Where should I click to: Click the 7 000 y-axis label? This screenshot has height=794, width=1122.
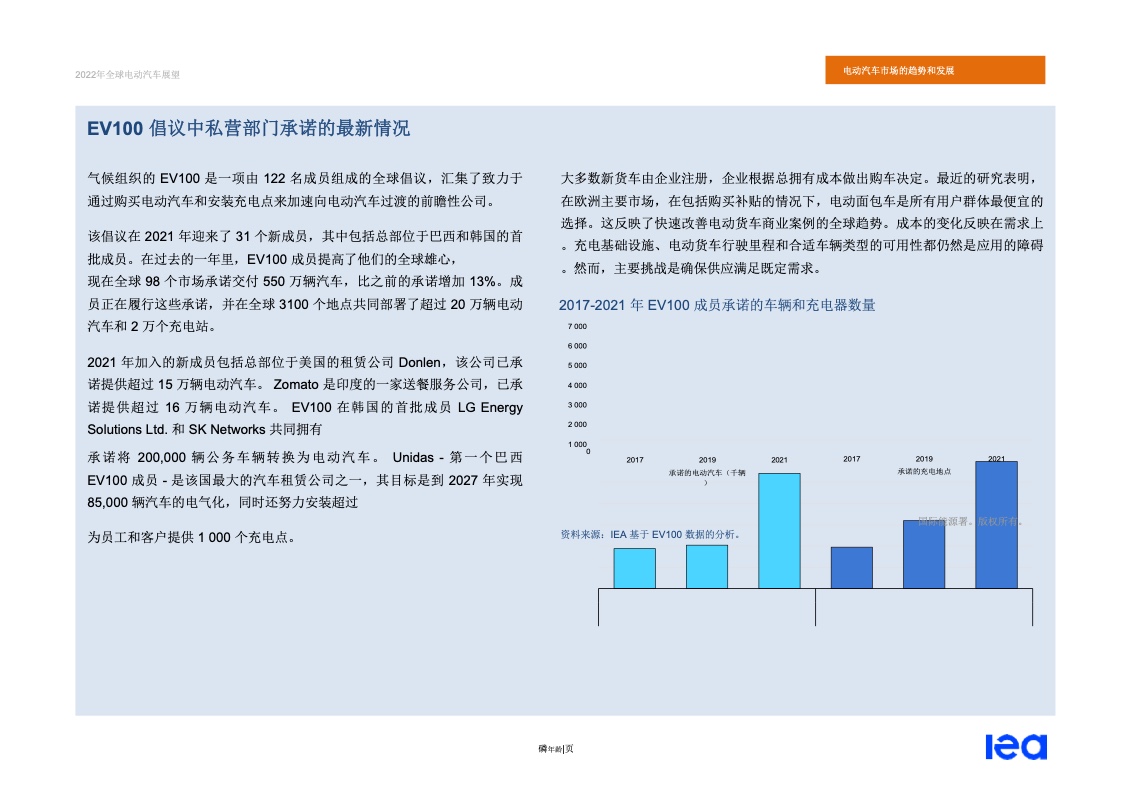(577, 327)
